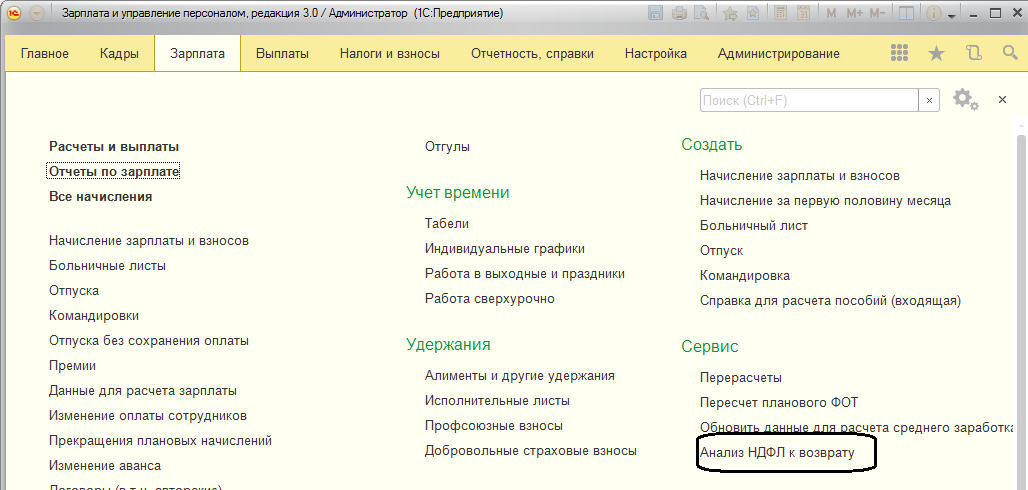The image size is (1028, 490).
Task: Click the 1C main menu dropdown arrow
Action: (x=37, y=14)
